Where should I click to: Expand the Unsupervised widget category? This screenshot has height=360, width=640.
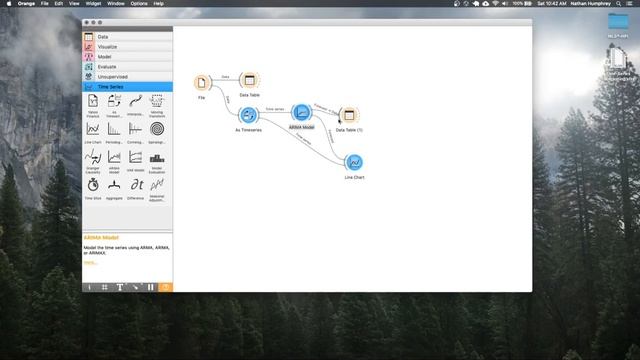pos(127,77)
